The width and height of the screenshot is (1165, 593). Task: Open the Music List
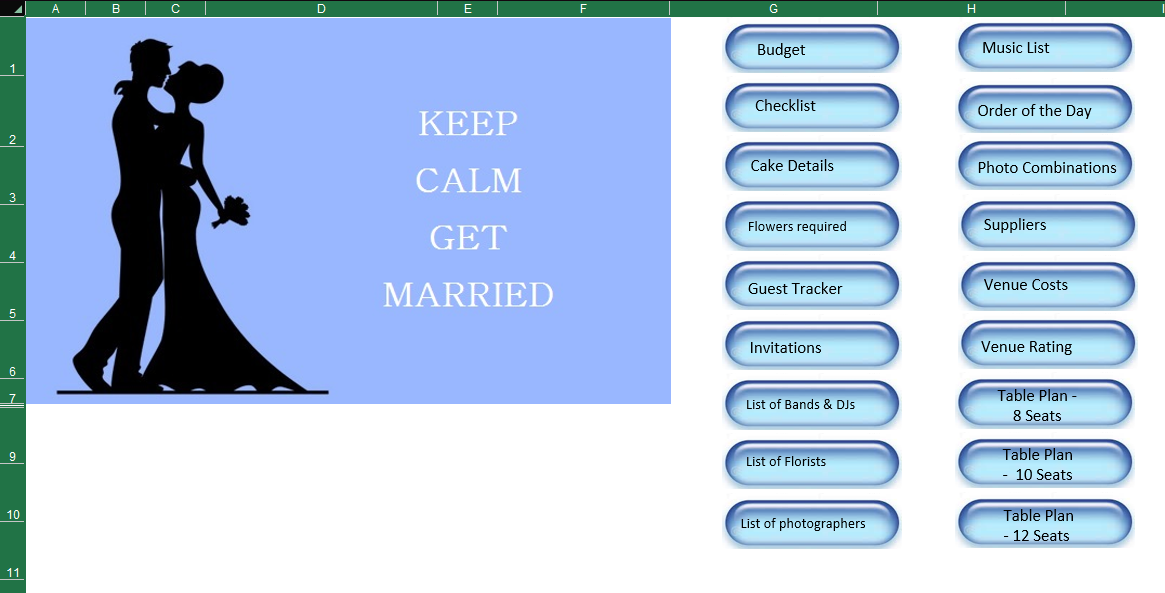[1045, 47]
